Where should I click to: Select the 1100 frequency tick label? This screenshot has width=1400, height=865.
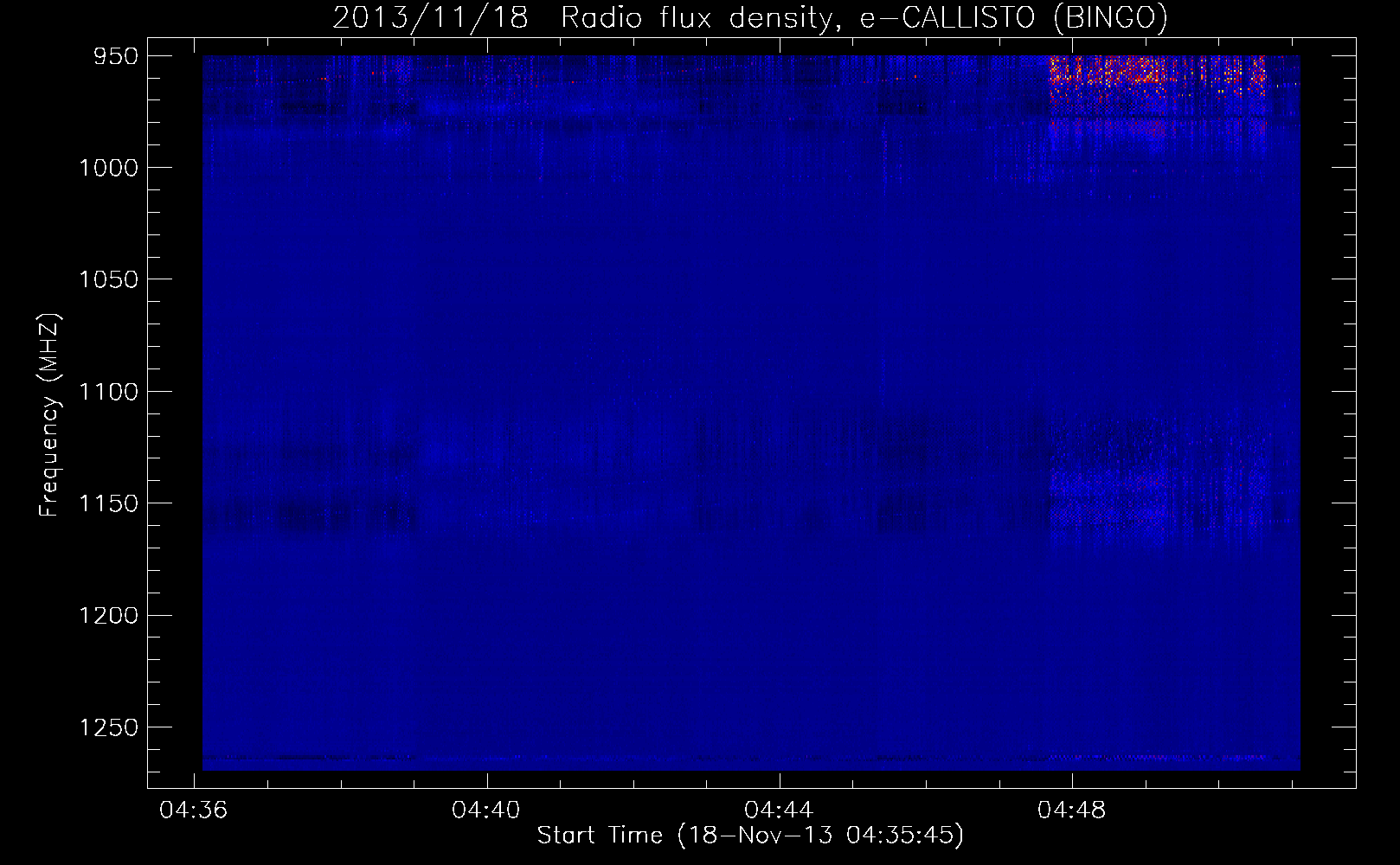(108, 392)
